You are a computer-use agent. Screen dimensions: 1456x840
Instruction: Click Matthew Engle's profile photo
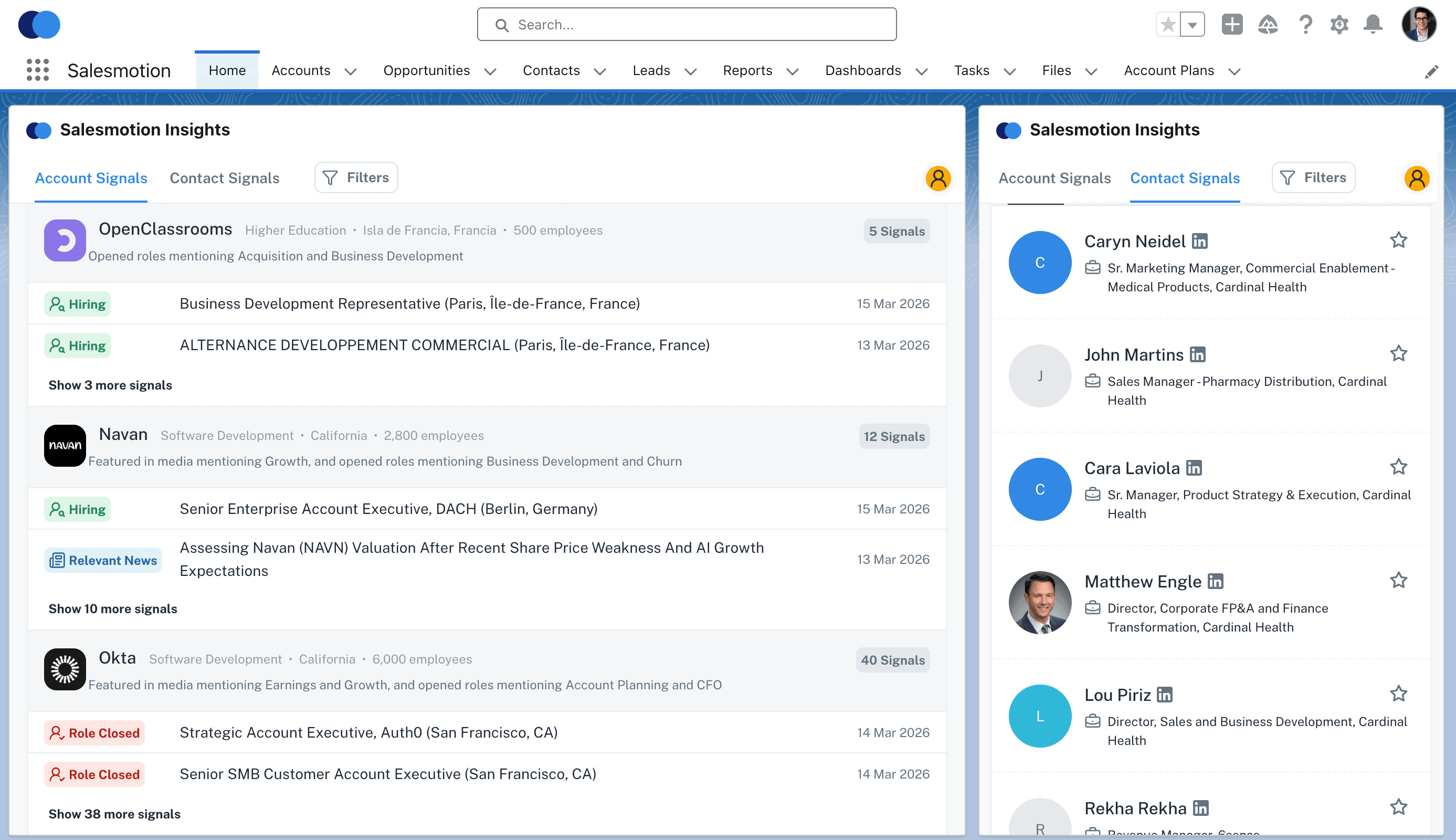1040,603
